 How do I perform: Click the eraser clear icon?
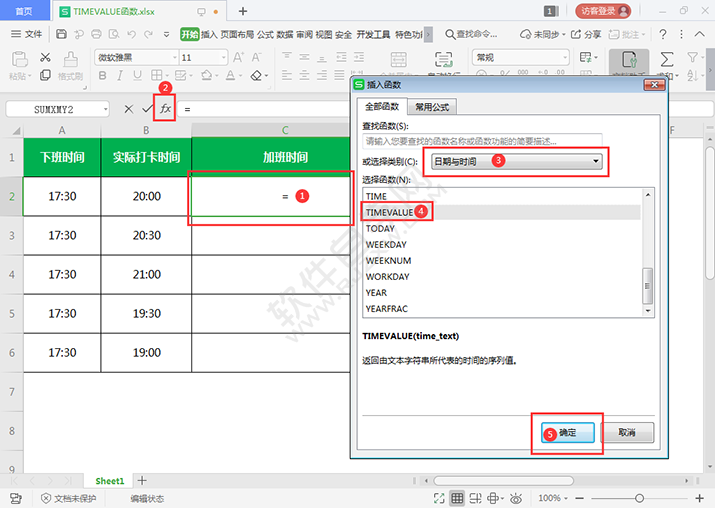tap(256, 75)
